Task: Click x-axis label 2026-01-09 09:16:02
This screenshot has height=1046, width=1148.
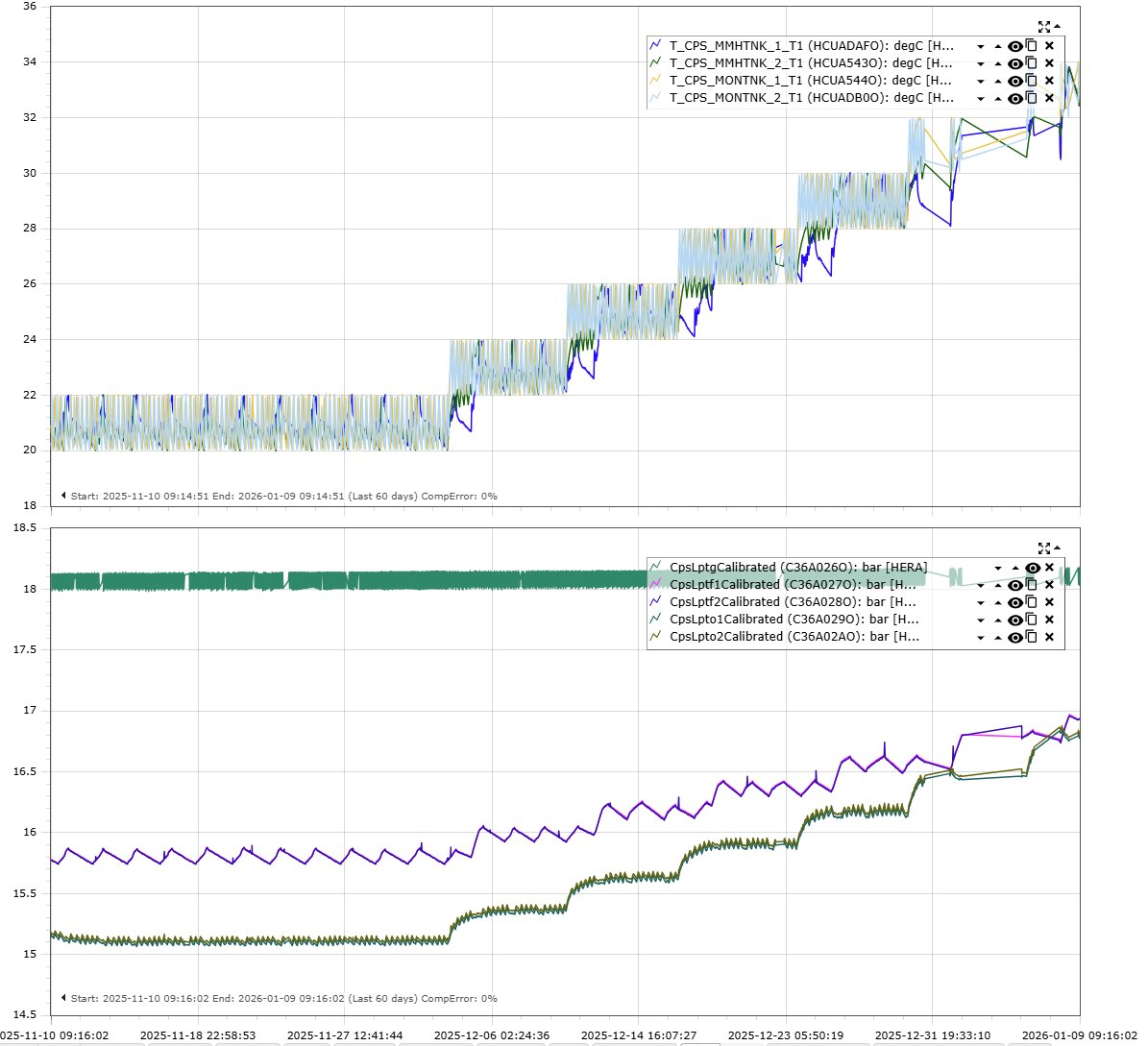Action: pos(1080,1035)
